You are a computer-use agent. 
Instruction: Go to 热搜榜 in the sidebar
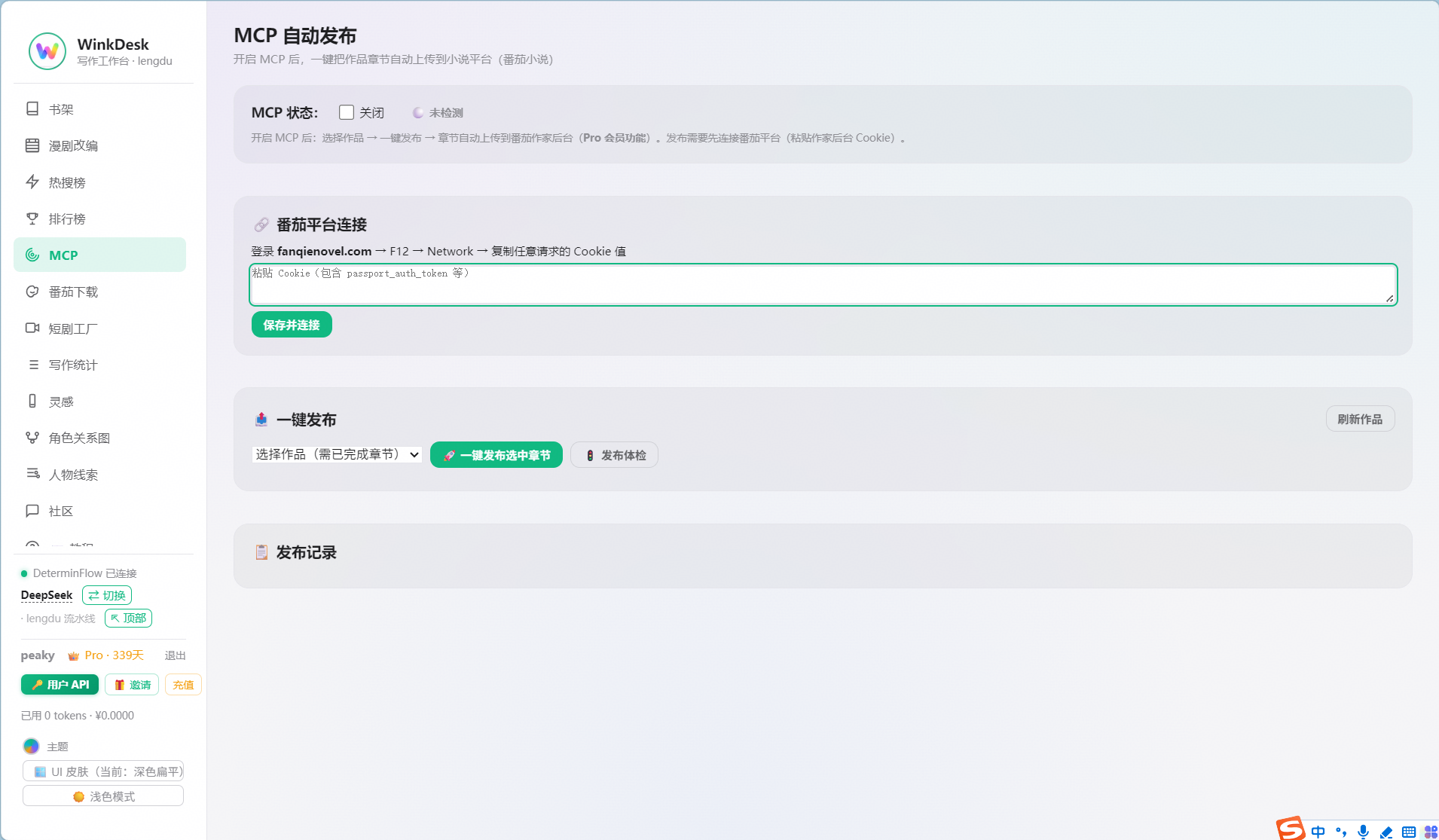pos(99,182)
